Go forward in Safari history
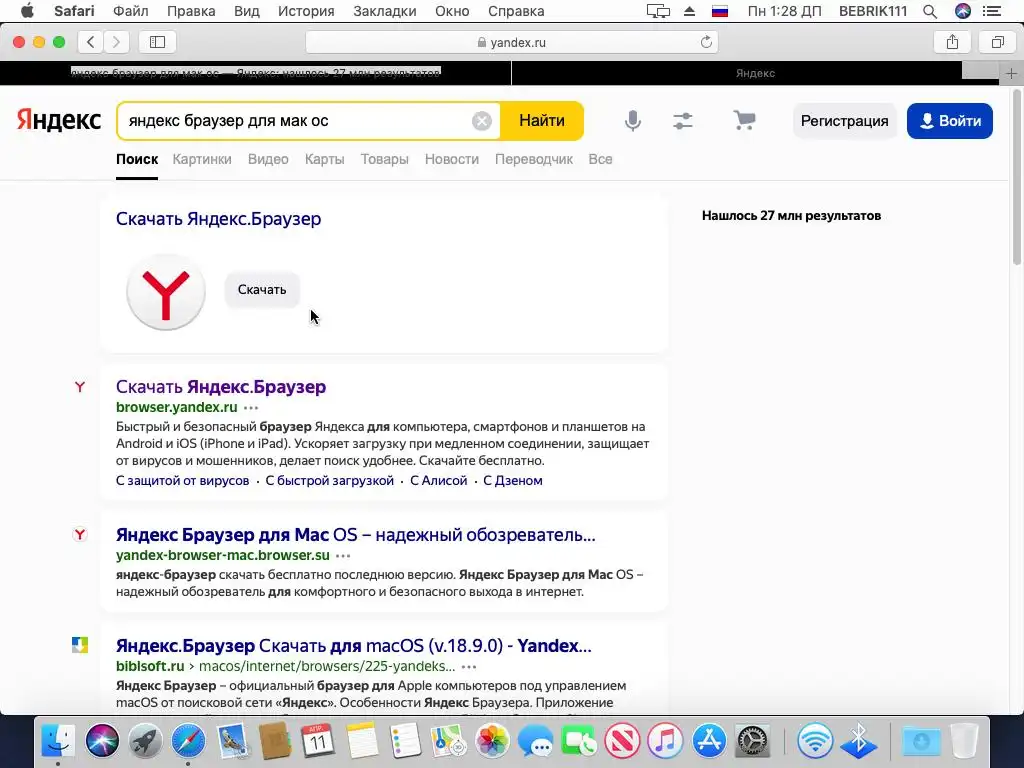This screenshot has width=1024, height=768. tap(116, 42)
